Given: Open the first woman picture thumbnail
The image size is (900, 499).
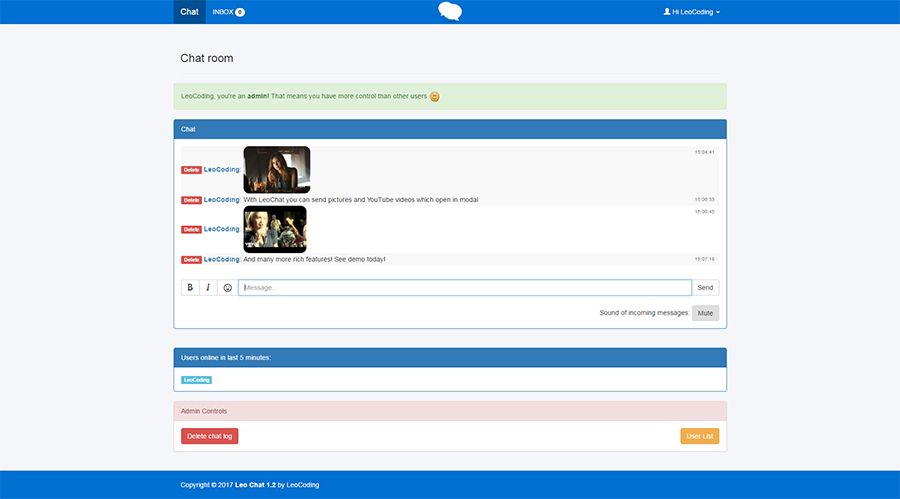Looking at the screenshot, I should pos(277,169).
